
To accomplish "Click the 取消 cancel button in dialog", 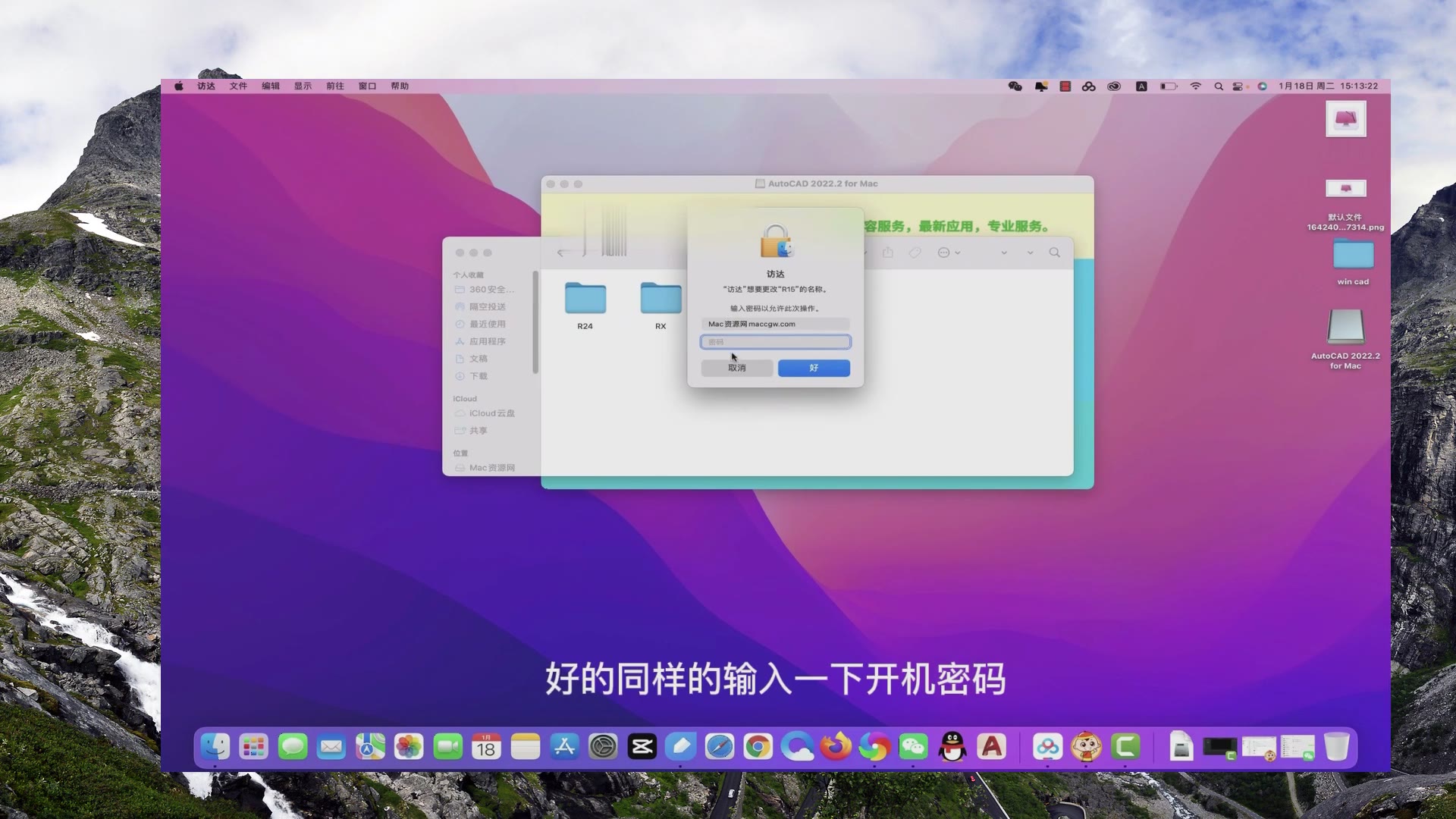I will 737,368.
